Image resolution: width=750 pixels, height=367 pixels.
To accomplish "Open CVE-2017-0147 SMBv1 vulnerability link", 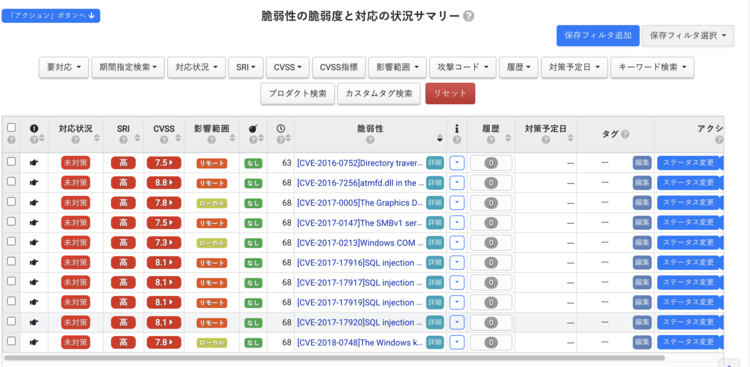I will point(360,223).
